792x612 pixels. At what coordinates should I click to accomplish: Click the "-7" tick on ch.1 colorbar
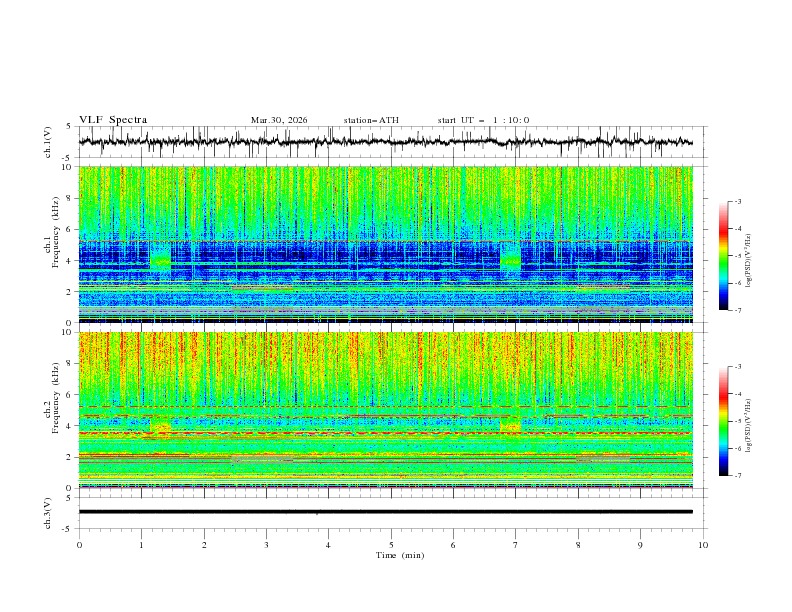point(738,310)
